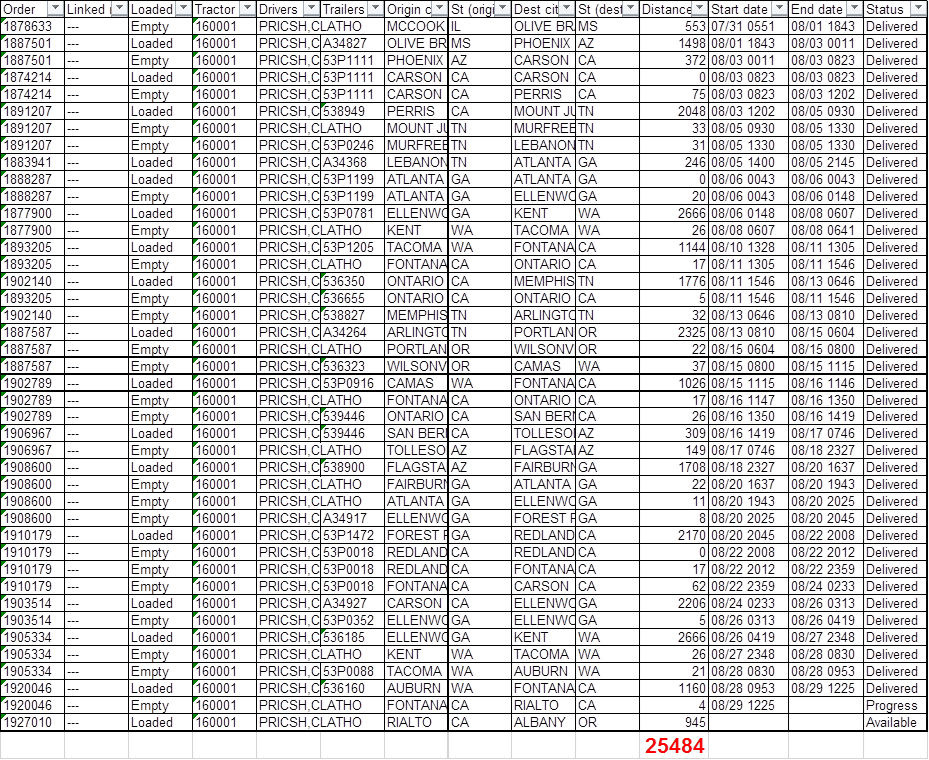Open the St (dest) column filter dropdown
929x760 pixels.
630,9
